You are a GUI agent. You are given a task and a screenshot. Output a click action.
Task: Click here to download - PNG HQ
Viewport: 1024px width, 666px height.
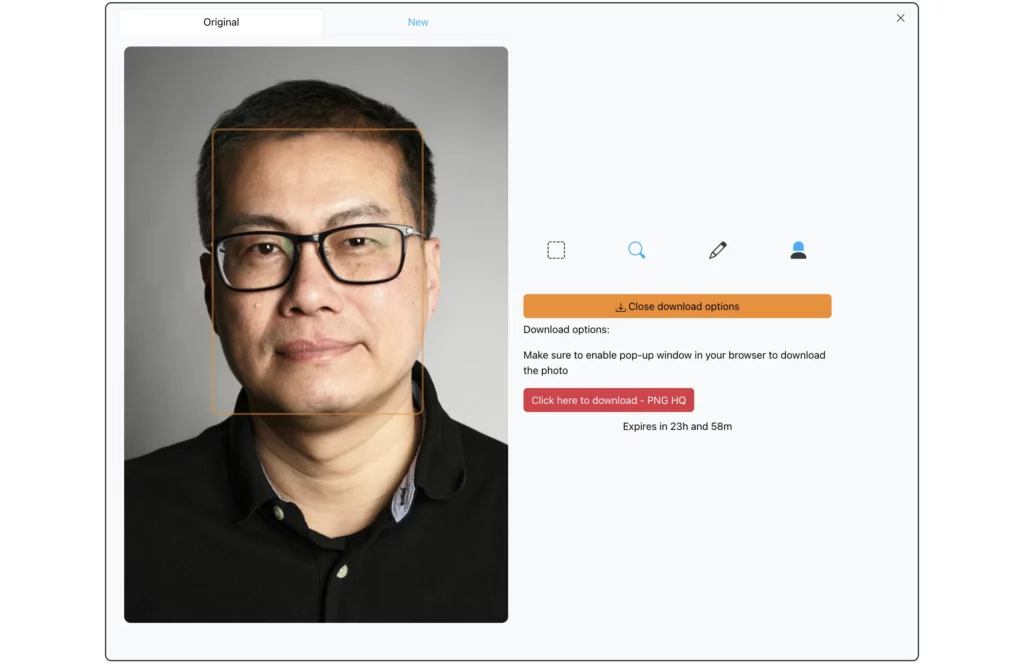(x=608, y=400)
